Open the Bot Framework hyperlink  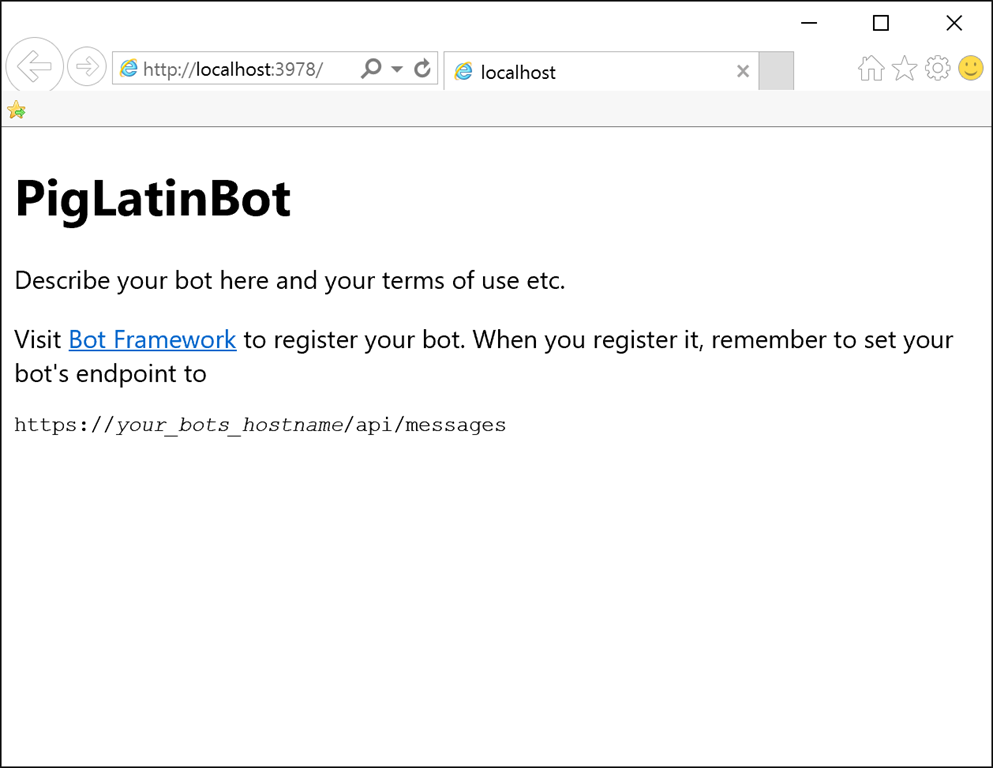tap(152, 340)
